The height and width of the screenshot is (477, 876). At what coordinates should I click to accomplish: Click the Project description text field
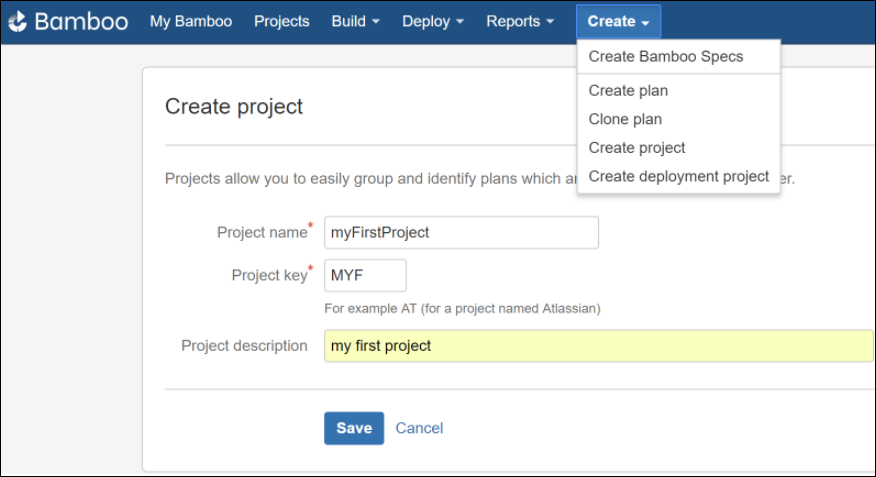coord(598,346)
